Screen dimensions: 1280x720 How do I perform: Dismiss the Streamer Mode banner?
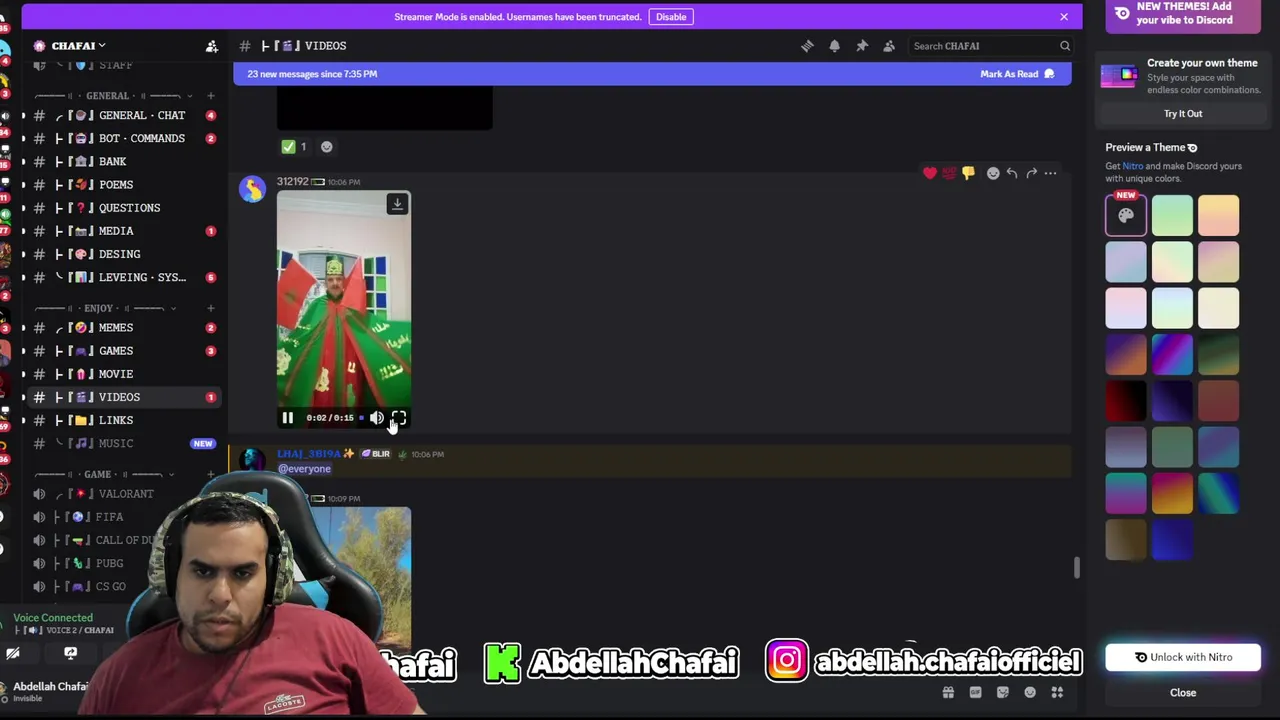point(1064,16)
